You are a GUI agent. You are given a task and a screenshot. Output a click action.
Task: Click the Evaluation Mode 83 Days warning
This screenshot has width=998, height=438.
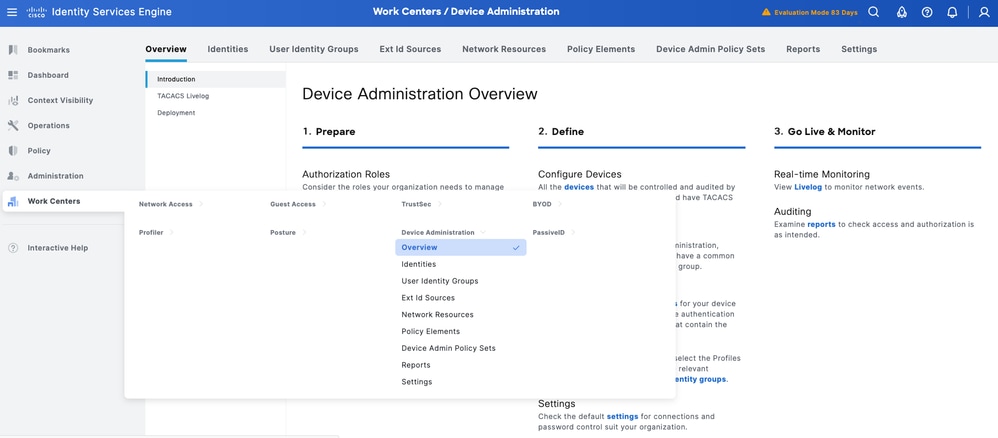pos(808,12)
